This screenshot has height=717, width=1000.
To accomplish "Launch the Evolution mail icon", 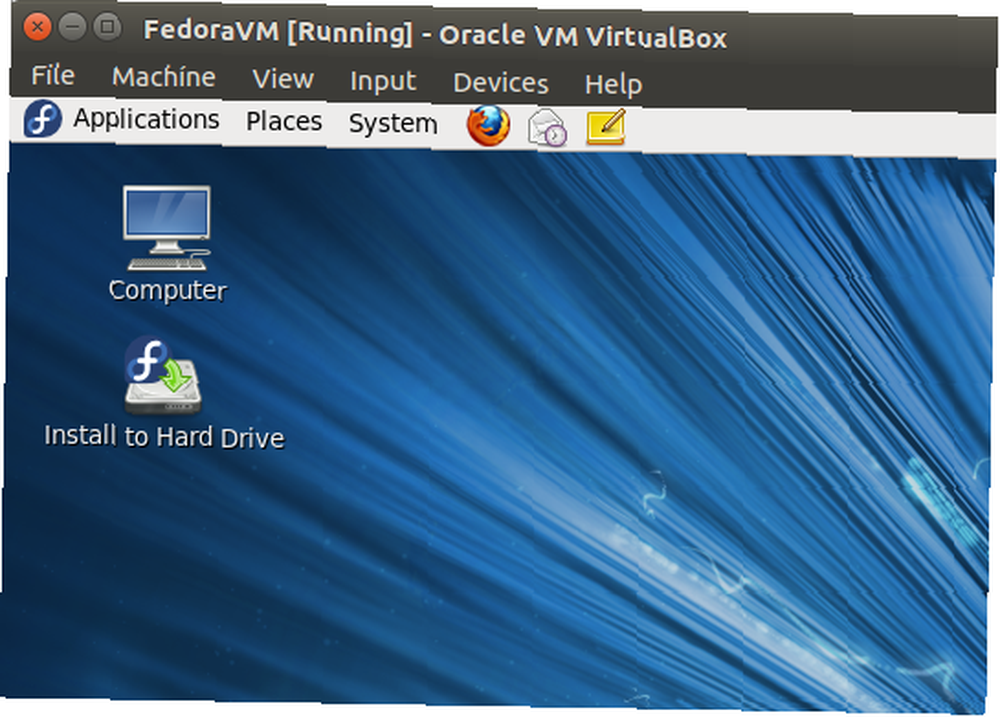I will [x=547, y=127].
